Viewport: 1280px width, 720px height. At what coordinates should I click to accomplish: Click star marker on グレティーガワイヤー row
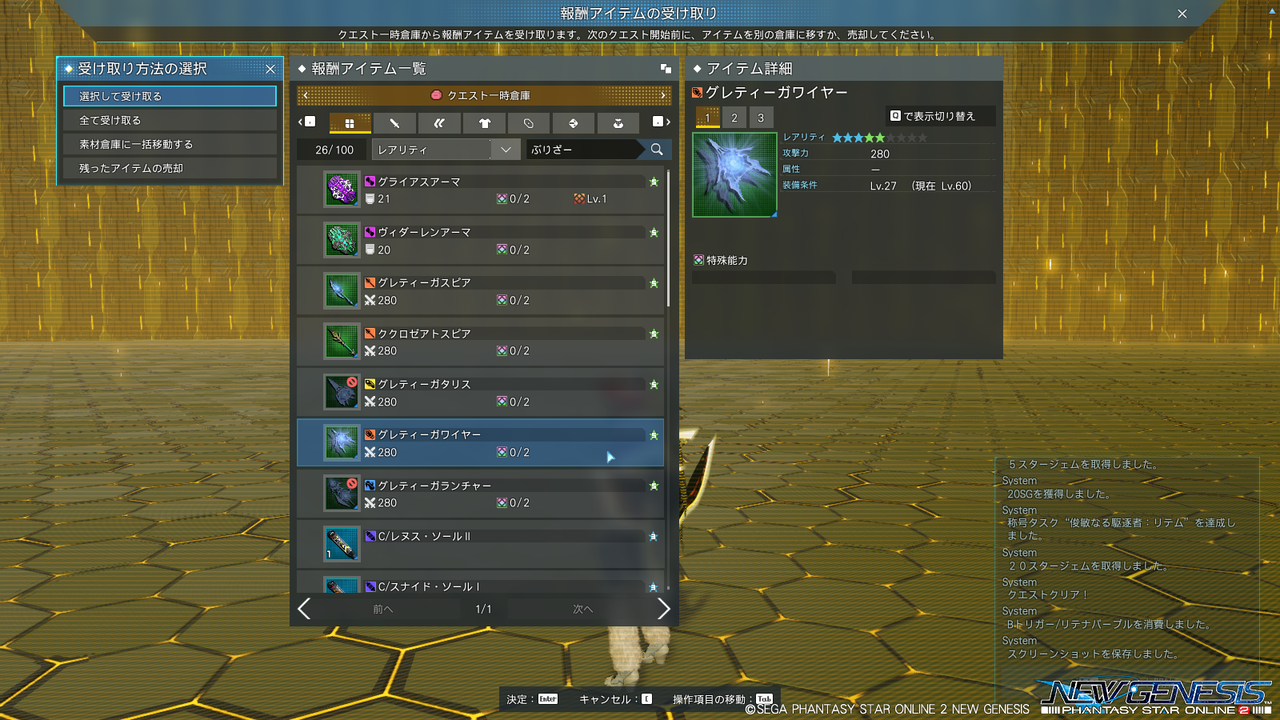(654, 435)
